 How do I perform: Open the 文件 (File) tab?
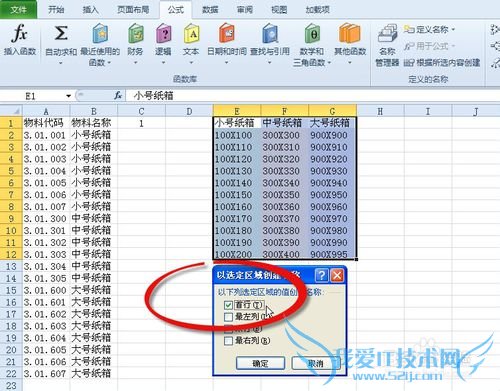(18, 10)
